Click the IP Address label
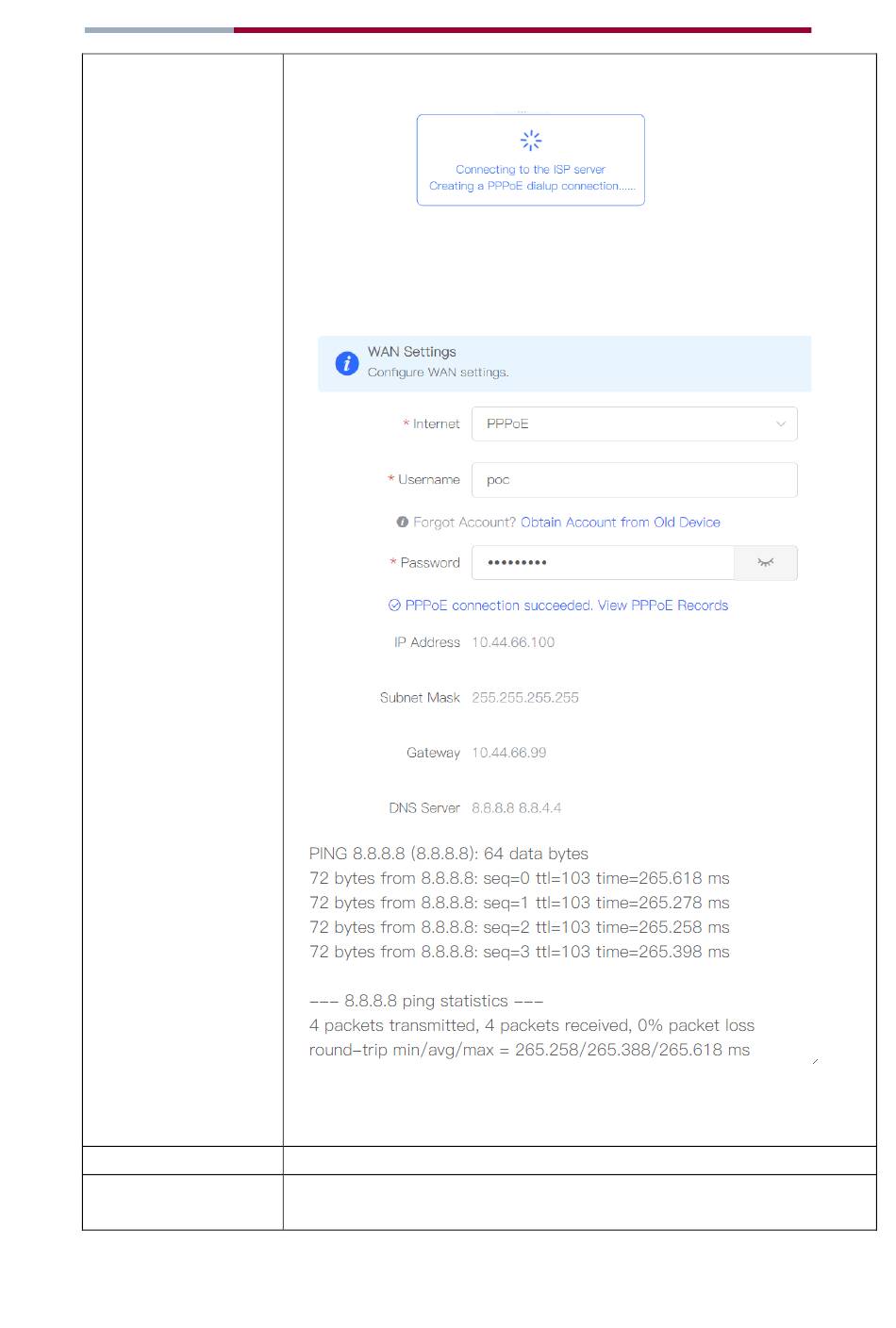Image resolution: width=896 pixels, height=1328 pixels. [427, 642]
